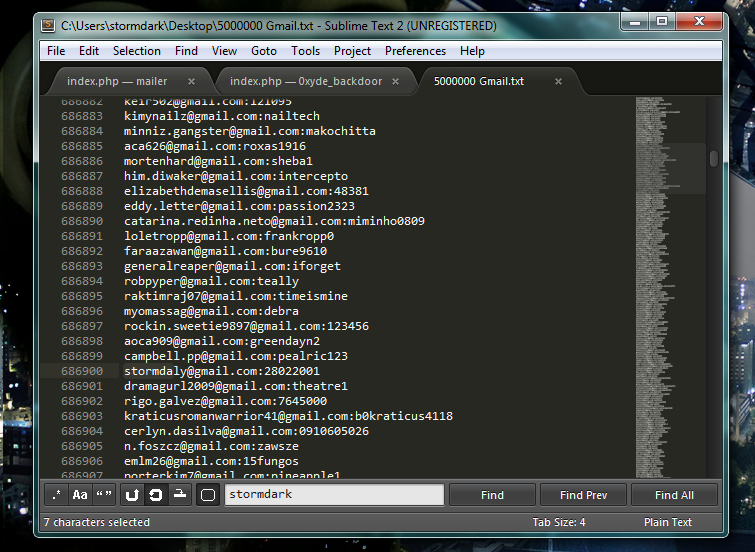Viewport: 755px width, 552px height.
Task: Click line number 686900 in gutter
Action: pyautogui.click(x=82, y=371)
